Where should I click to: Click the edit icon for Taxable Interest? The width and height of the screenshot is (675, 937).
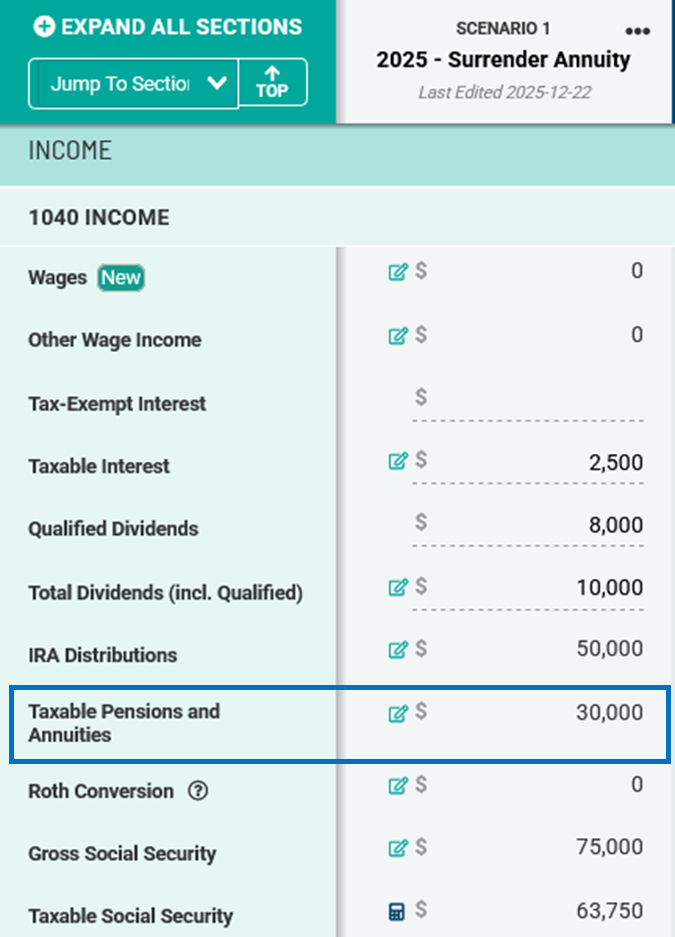point(397,461)
